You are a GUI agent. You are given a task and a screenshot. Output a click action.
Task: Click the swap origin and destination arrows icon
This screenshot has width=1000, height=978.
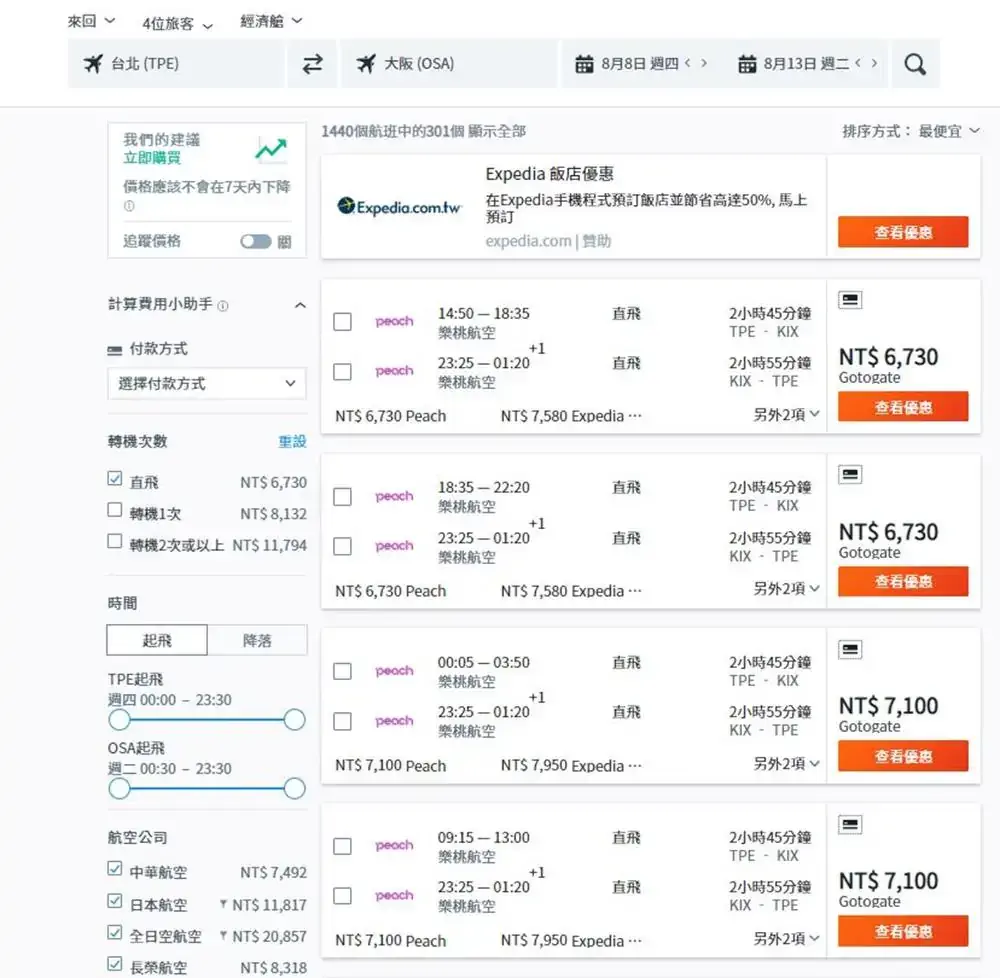[x=312, y=64]
